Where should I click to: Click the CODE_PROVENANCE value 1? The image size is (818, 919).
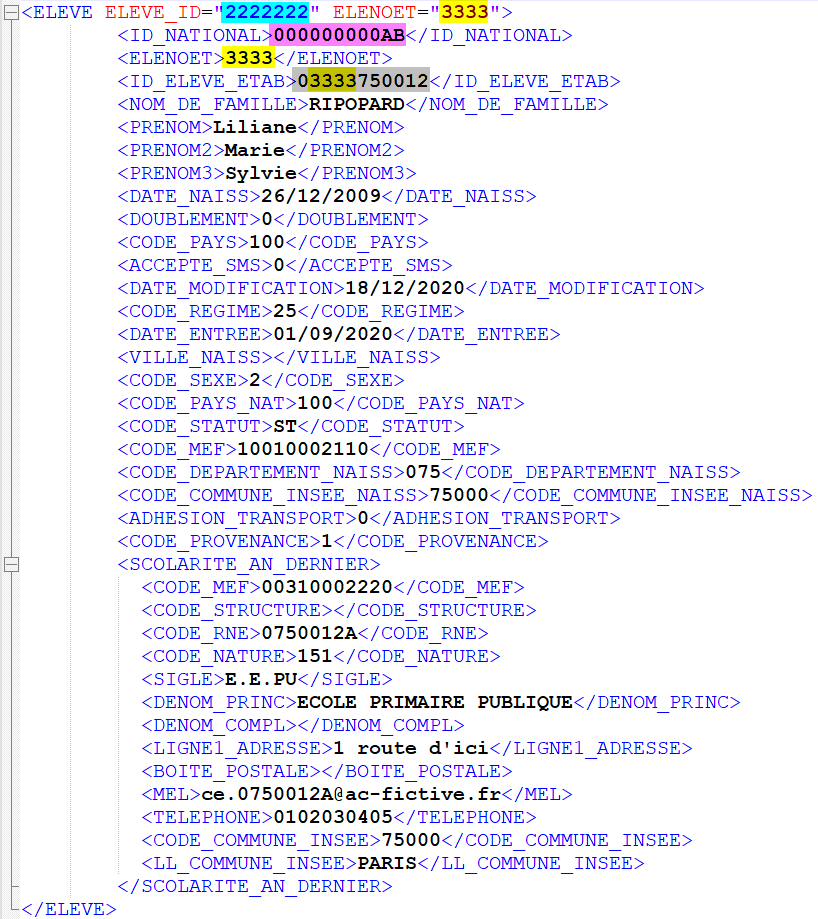327,541
